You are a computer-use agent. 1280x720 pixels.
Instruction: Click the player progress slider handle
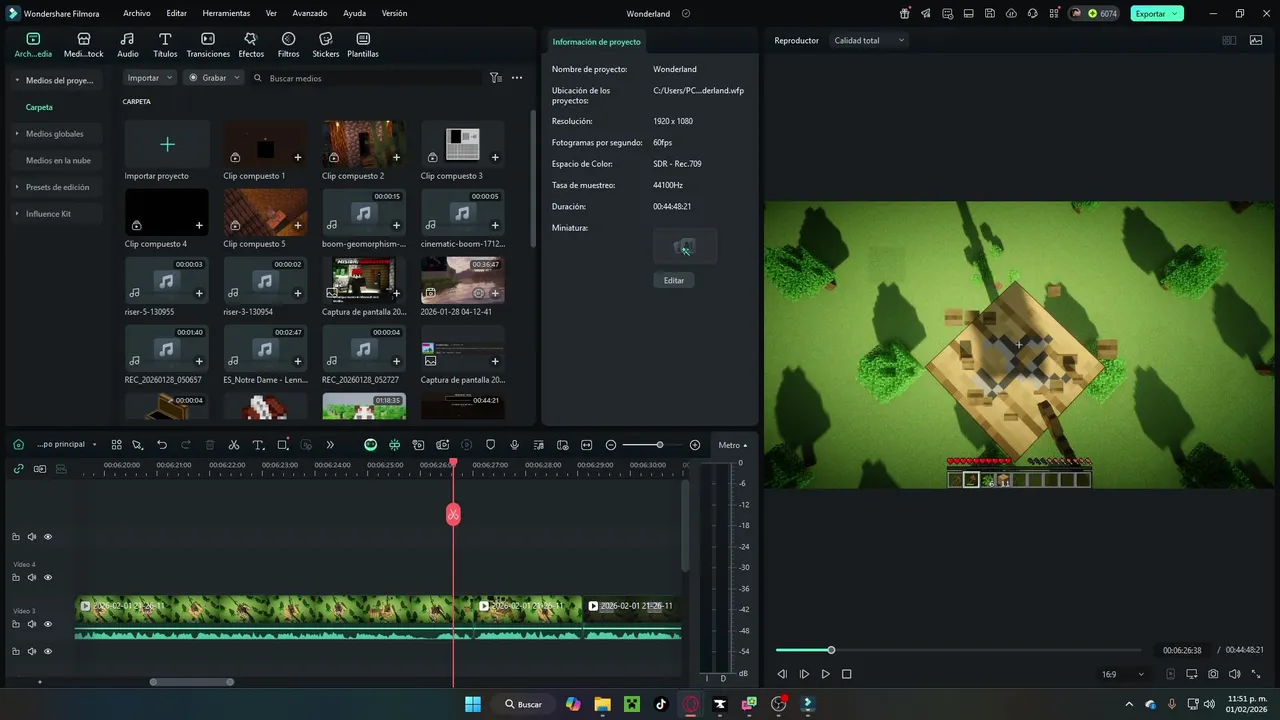[x=831, y=650]
